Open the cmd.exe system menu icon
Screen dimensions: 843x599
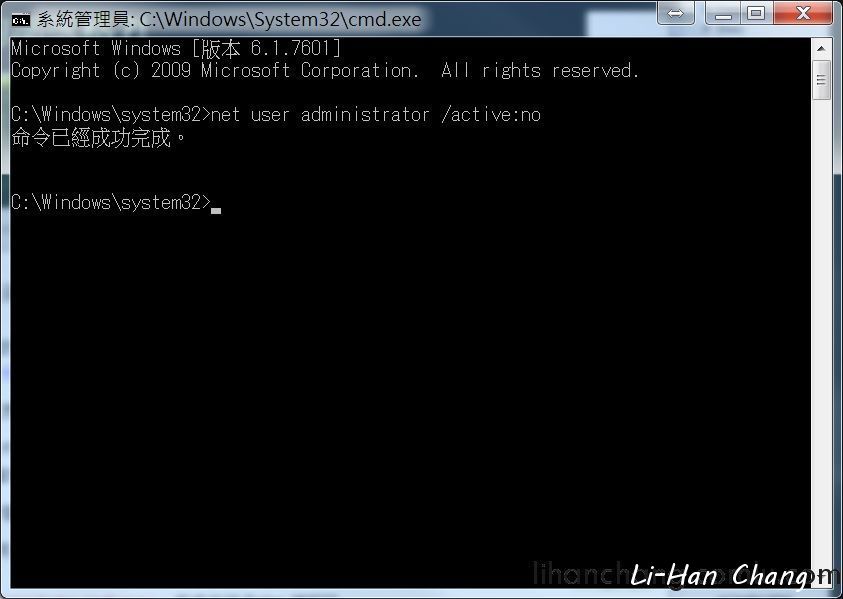pyautogui.click(x=20, y=20)
